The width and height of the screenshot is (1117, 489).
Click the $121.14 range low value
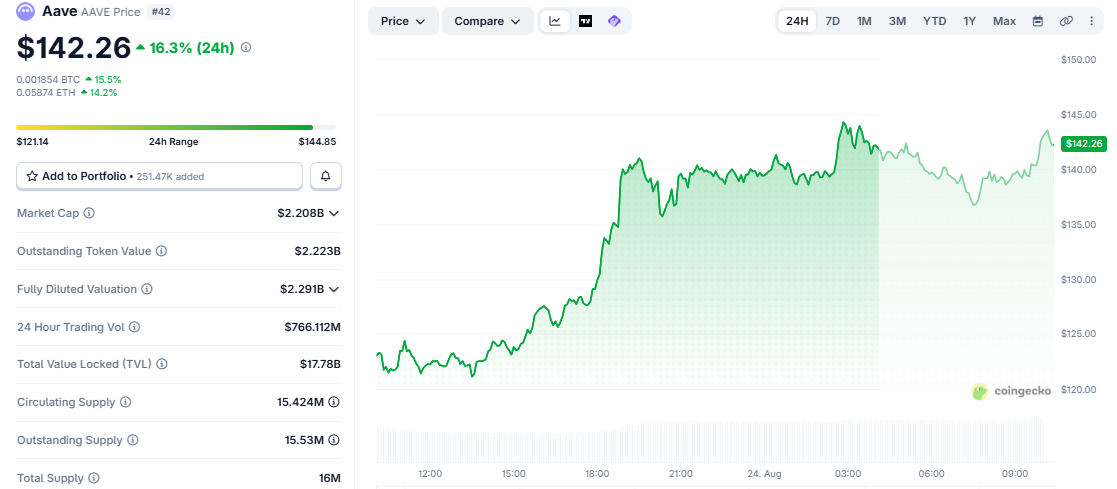point(33,142)
